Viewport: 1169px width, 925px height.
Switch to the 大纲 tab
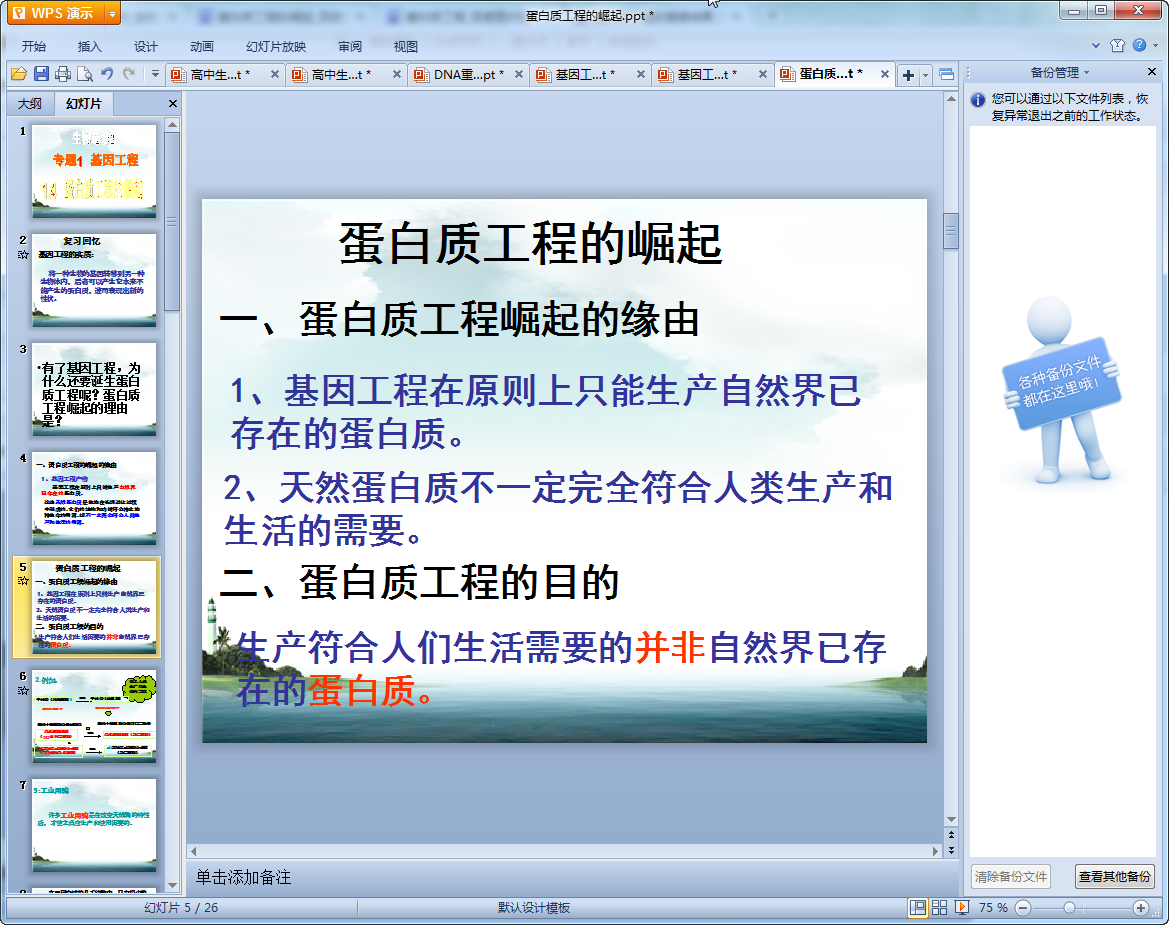[30, 103]
